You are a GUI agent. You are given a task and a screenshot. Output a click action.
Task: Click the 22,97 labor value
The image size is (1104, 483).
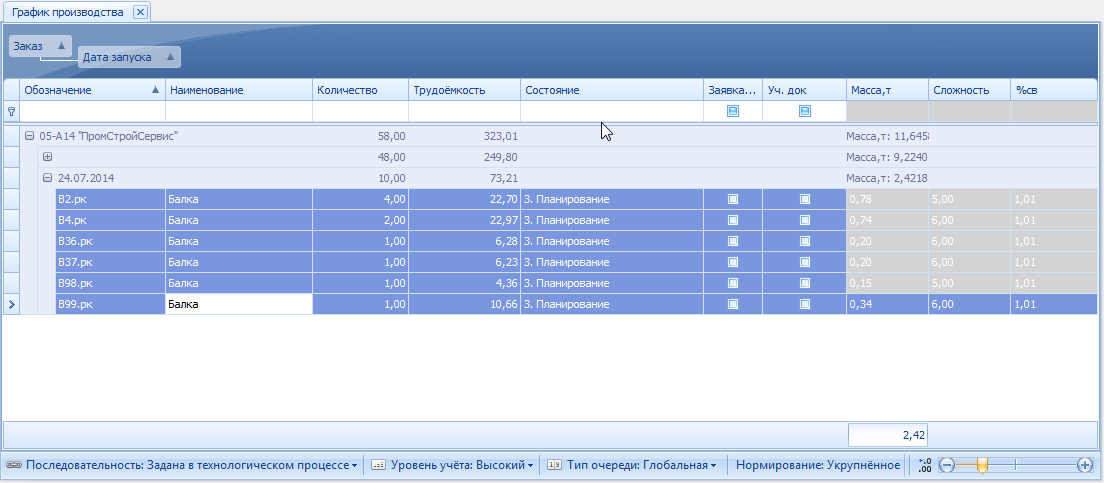tap(503, 220)
